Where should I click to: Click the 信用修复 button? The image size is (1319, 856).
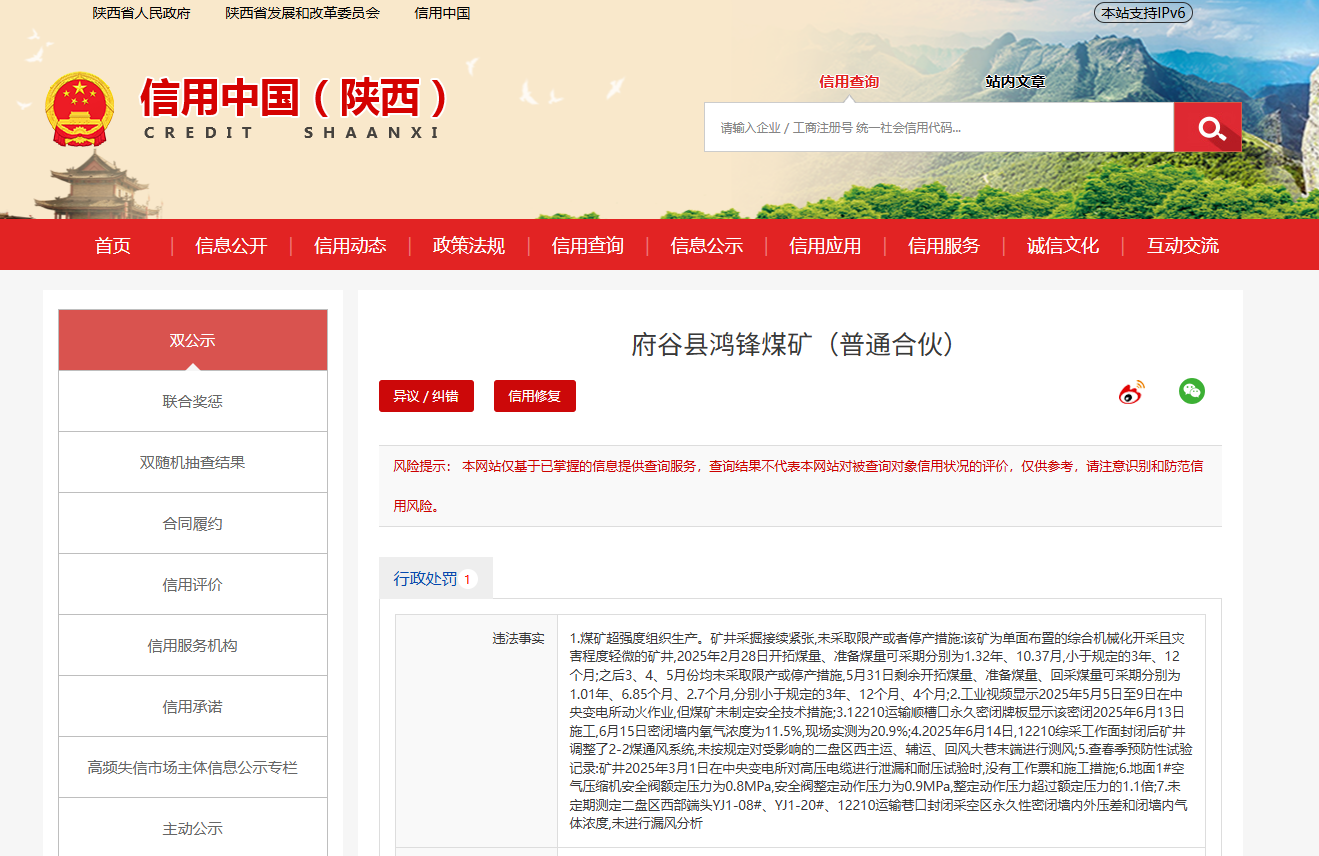tap(535, 396)
